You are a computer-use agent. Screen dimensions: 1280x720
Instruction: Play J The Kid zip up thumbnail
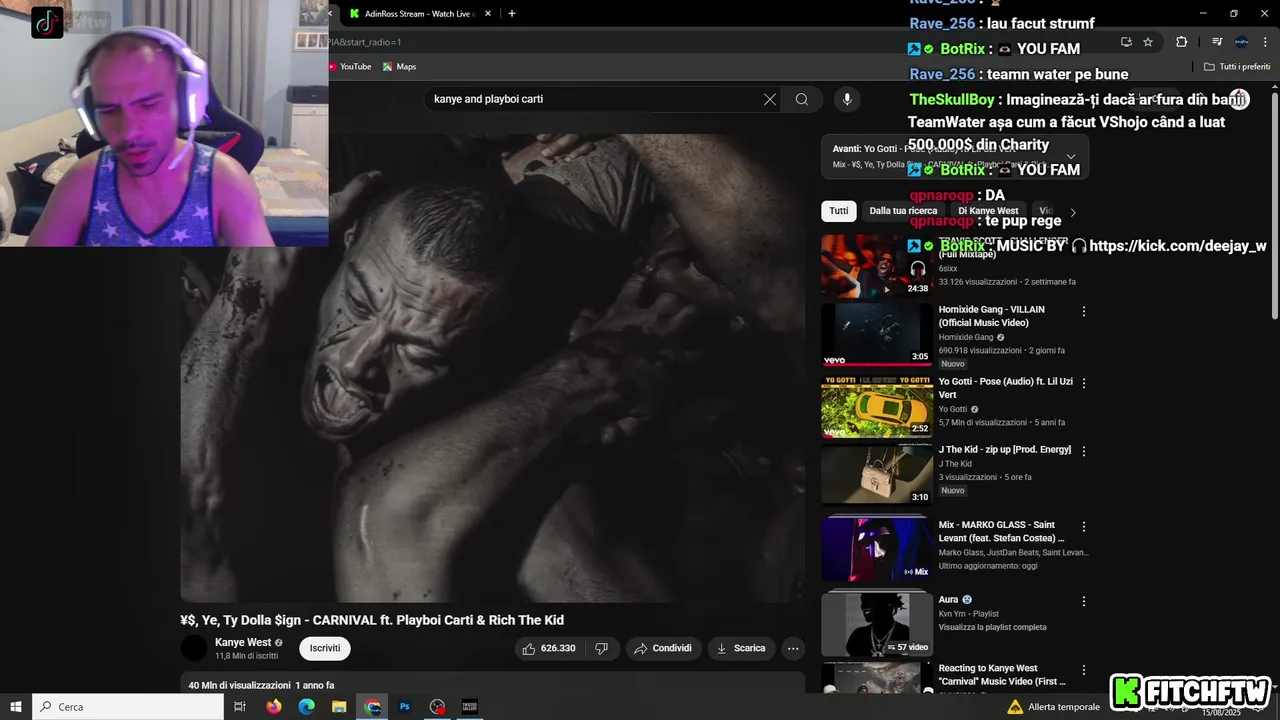(x=877, y=475)
